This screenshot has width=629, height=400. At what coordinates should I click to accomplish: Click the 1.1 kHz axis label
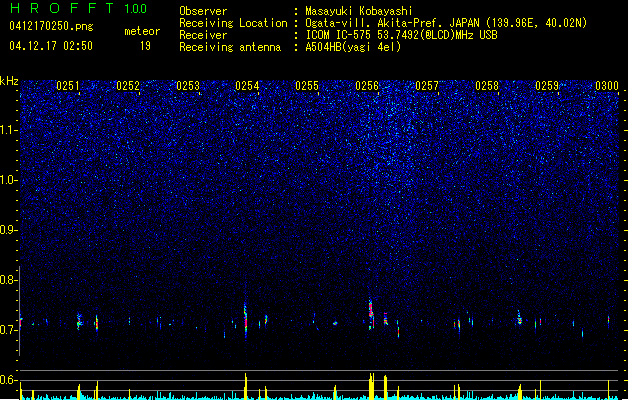[x=9, y=130]
